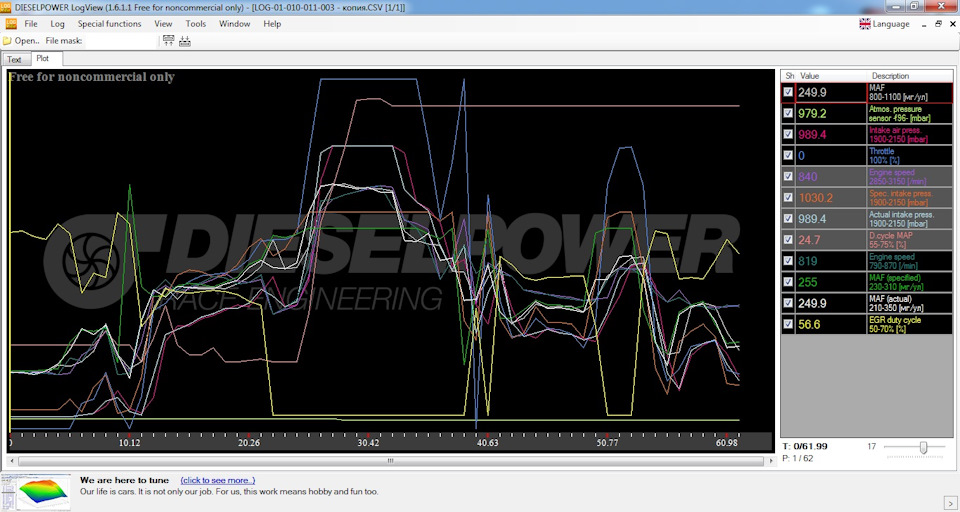The width and height of the screenshot is (960, 512).
Task: Toggle the Intake air press. checkbox
Action: [789, 134]
